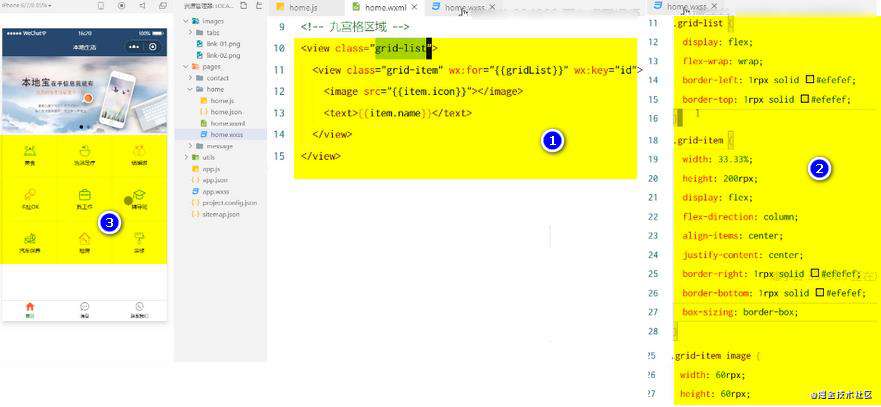Screen dimensions: 881x407
Task: Select the home.wxss tab in right editor pane
Action: point(682,6)
